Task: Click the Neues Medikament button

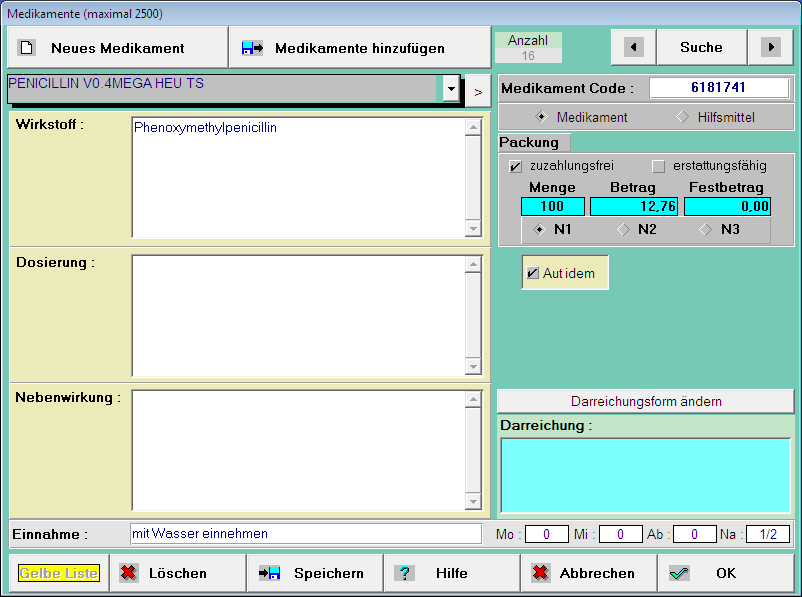Action: [x=117, y=48]
